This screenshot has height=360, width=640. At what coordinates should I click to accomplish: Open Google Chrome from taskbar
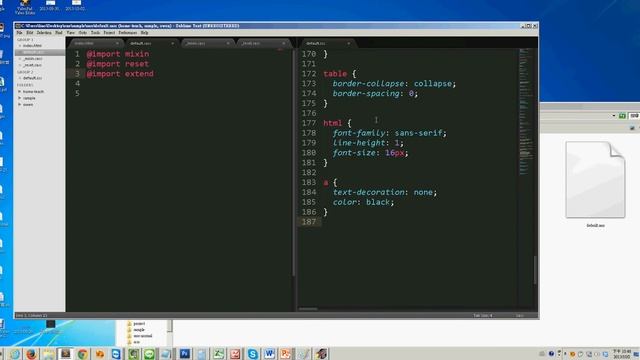82,354
